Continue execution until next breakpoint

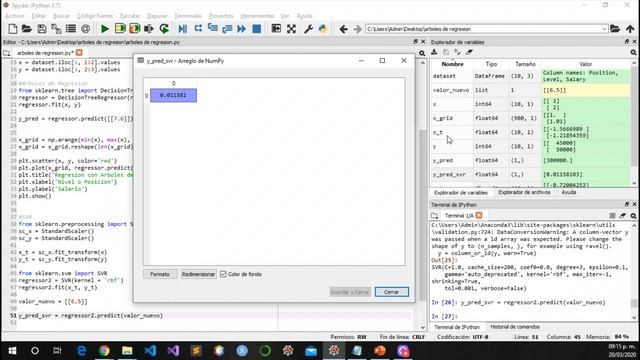[242, 29]
